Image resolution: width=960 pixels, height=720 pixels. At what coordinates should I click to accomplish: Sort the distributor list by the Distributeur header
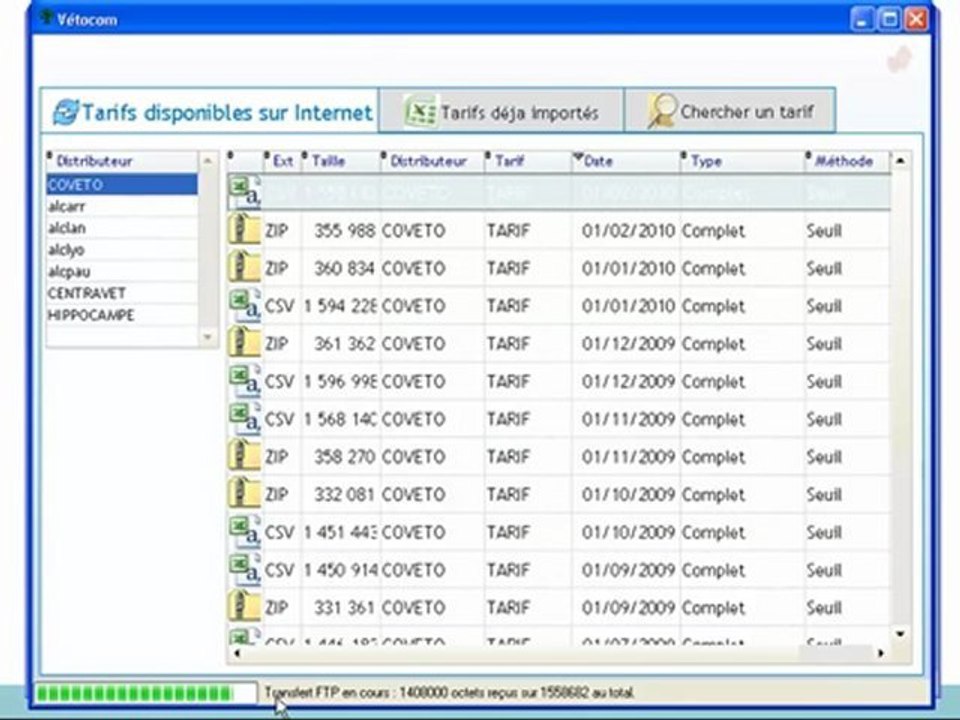point(122,161)
